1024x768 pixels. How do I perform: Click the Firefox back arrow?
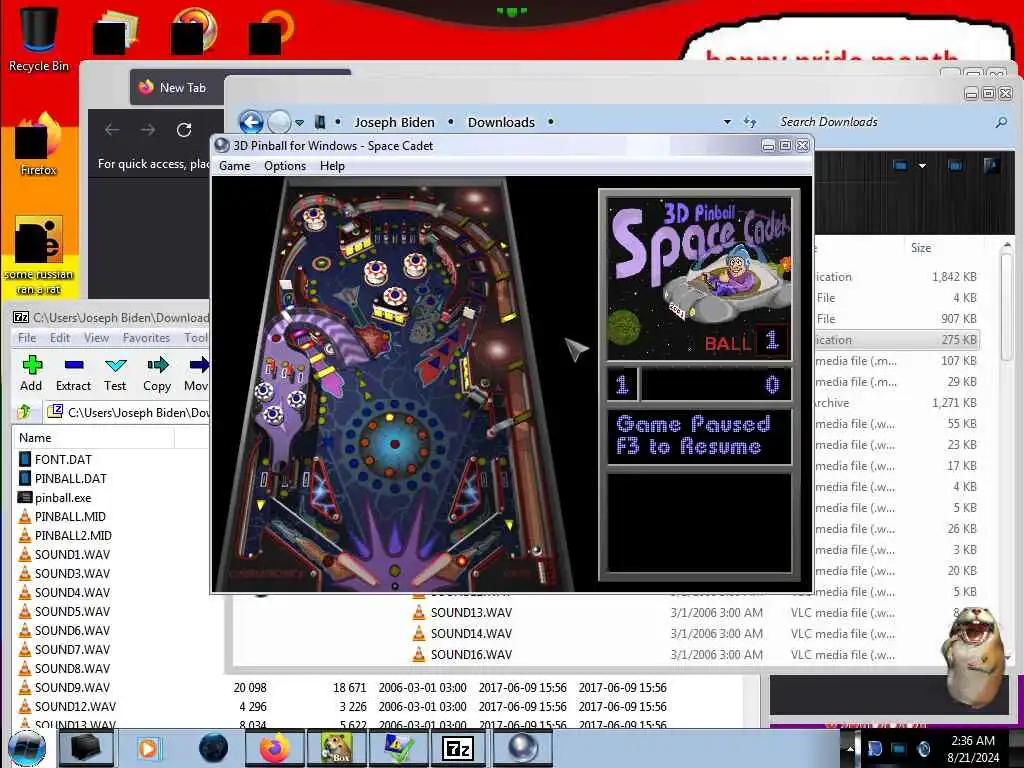pos(112,130)
